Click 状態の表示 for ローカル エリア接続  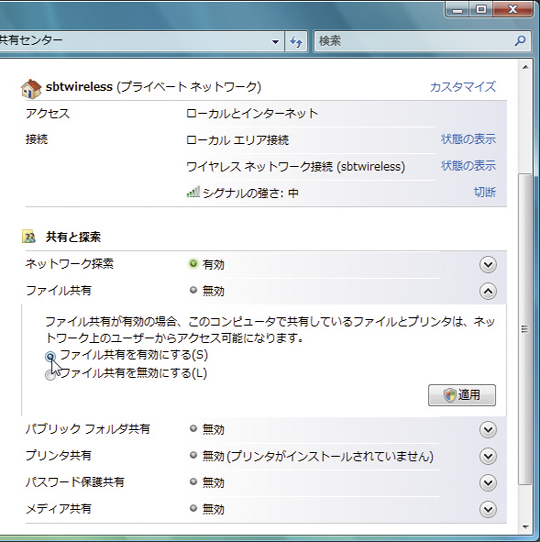pos(468,139)
